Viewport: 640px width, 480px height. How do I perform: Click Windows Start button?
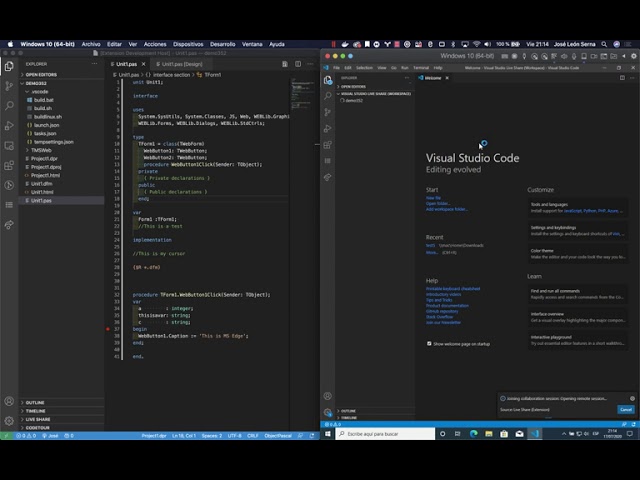coord(328,433)
